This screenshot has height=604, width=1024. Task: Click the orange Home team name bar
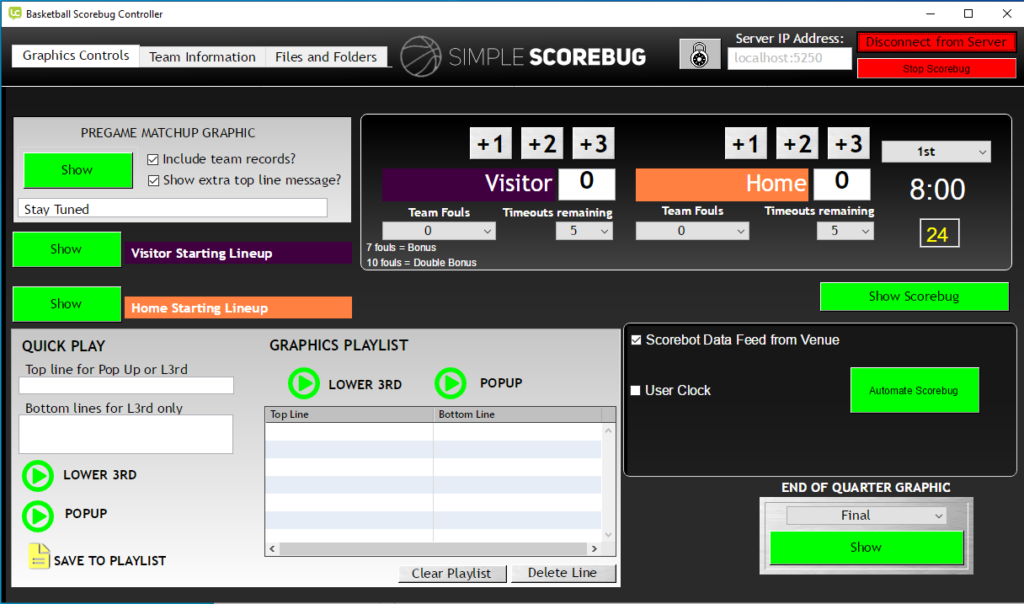point(722,184)
